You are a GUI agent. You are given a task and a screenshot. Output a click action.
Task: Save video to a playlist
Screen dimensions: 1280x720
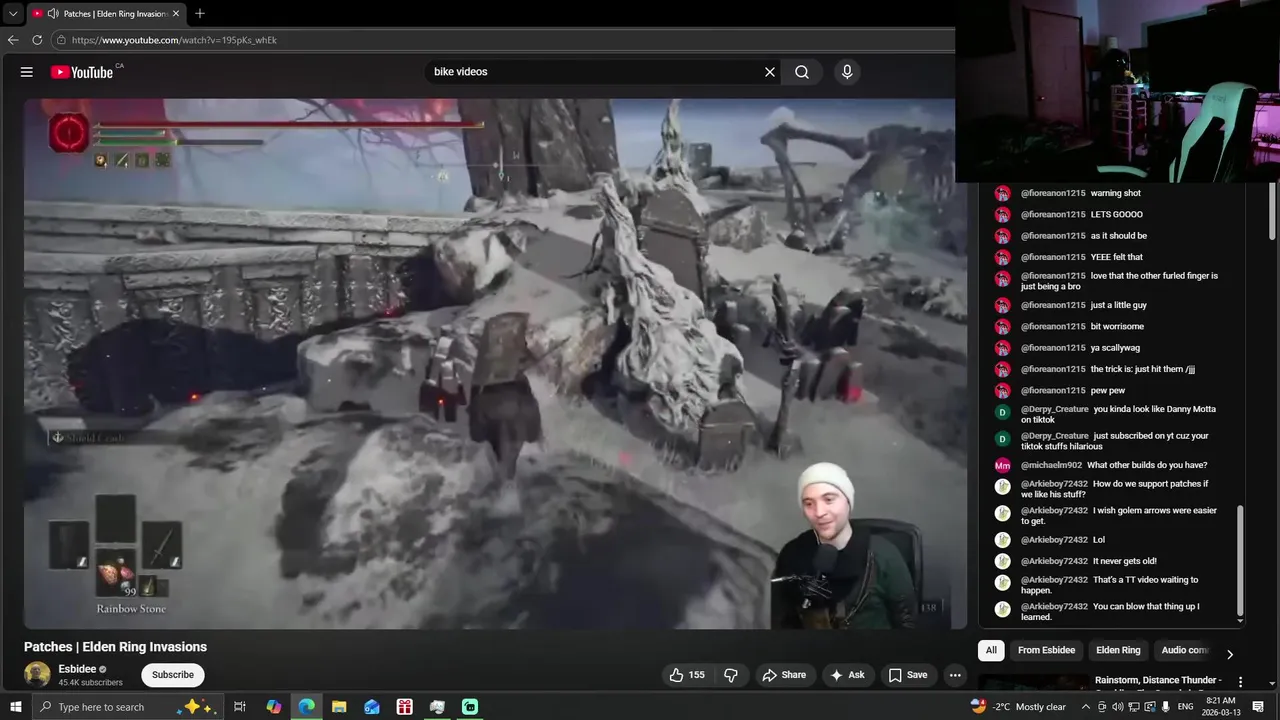[x=908, y=675]
